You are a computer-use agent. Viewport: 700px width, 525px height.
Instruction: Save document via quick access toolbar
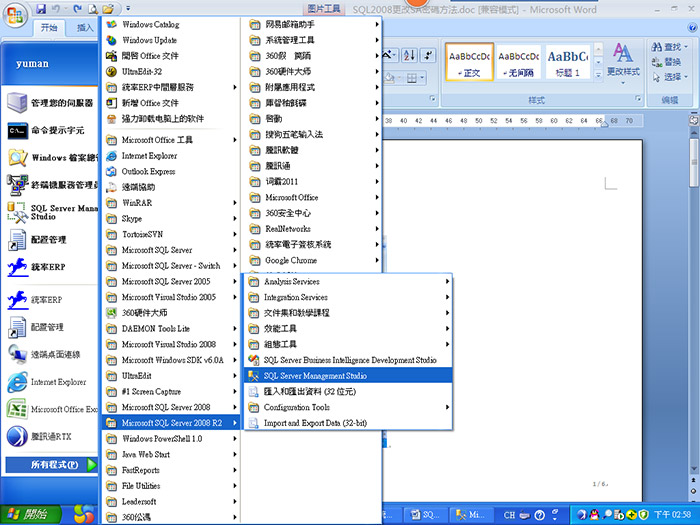(41, 8)
